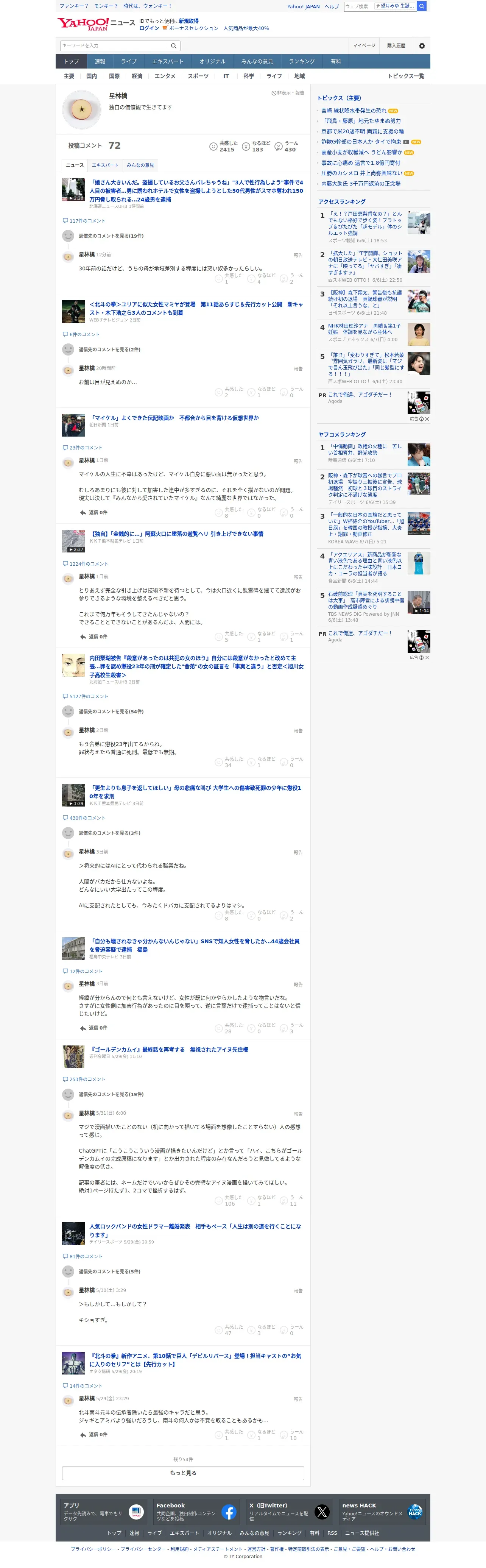Expand 返信先のコメントを見る(19件) under the 盗撮 article
486x1568 pixels.
pyautogui.click(x=111, y=236)
